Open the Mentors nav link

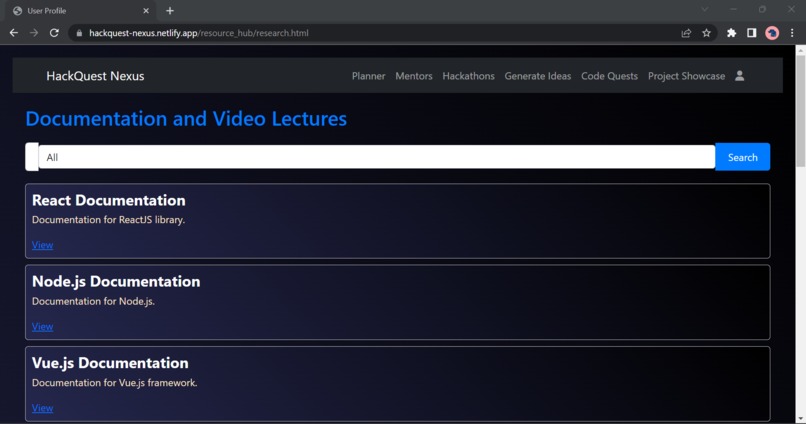pos(414,76)
